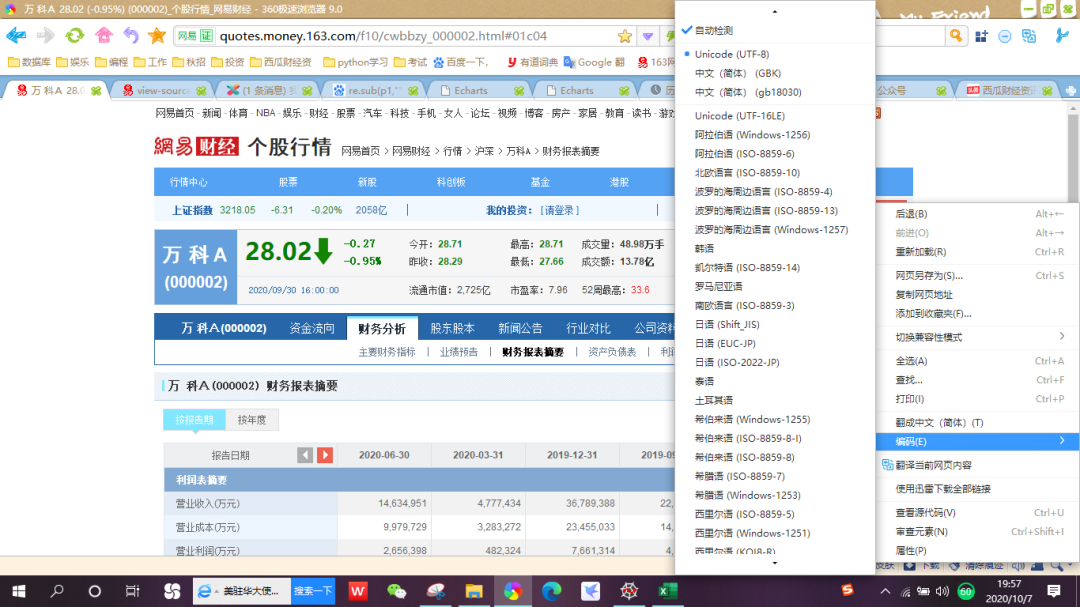This screenshot has width=1080, height=607.
Task: Click next report period red arrow
Action: (x=325, y=455)
